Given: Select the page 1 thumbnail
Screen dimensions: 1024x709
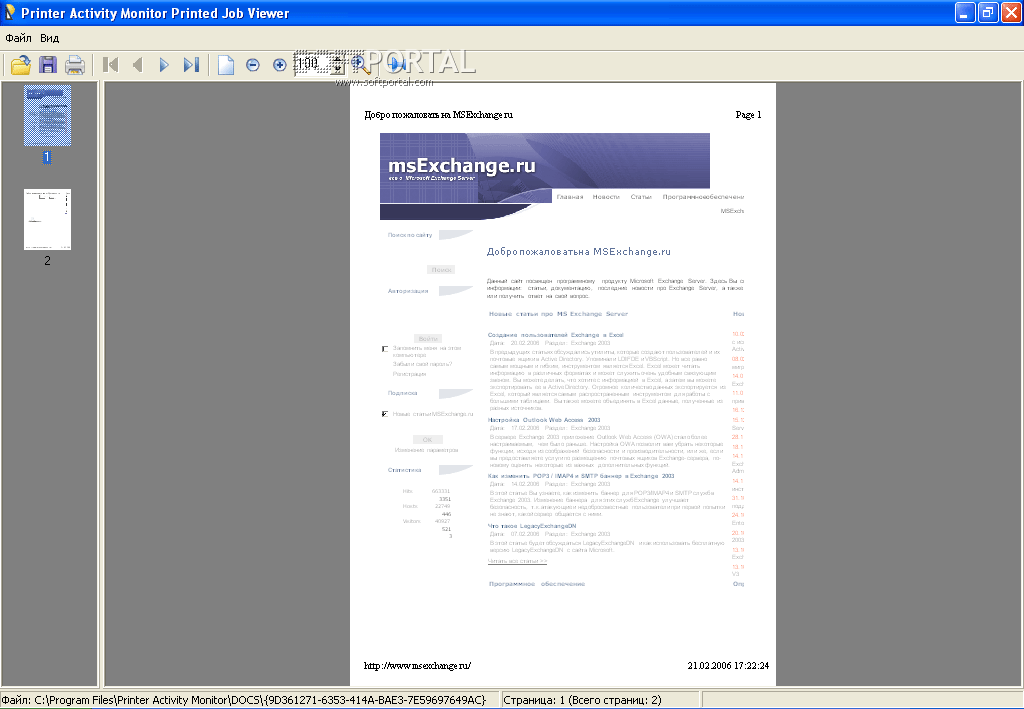Looking at the screenshot, I should 48,116.
